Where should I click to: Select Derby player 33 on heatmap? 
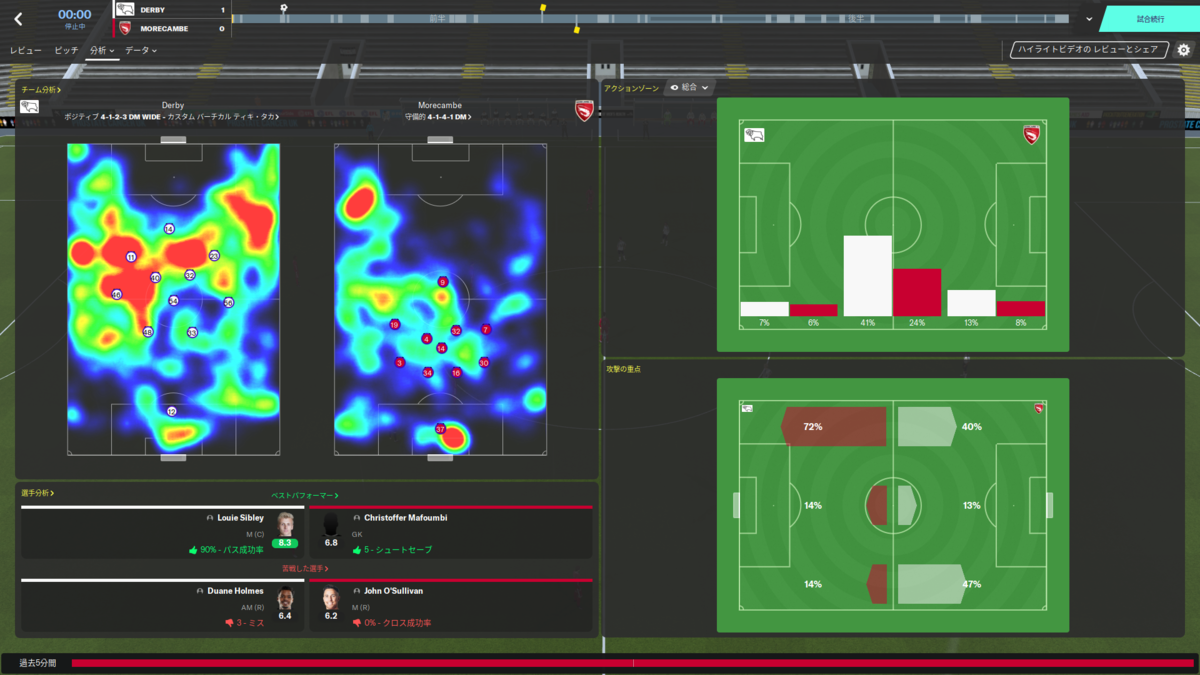(192, 332)
